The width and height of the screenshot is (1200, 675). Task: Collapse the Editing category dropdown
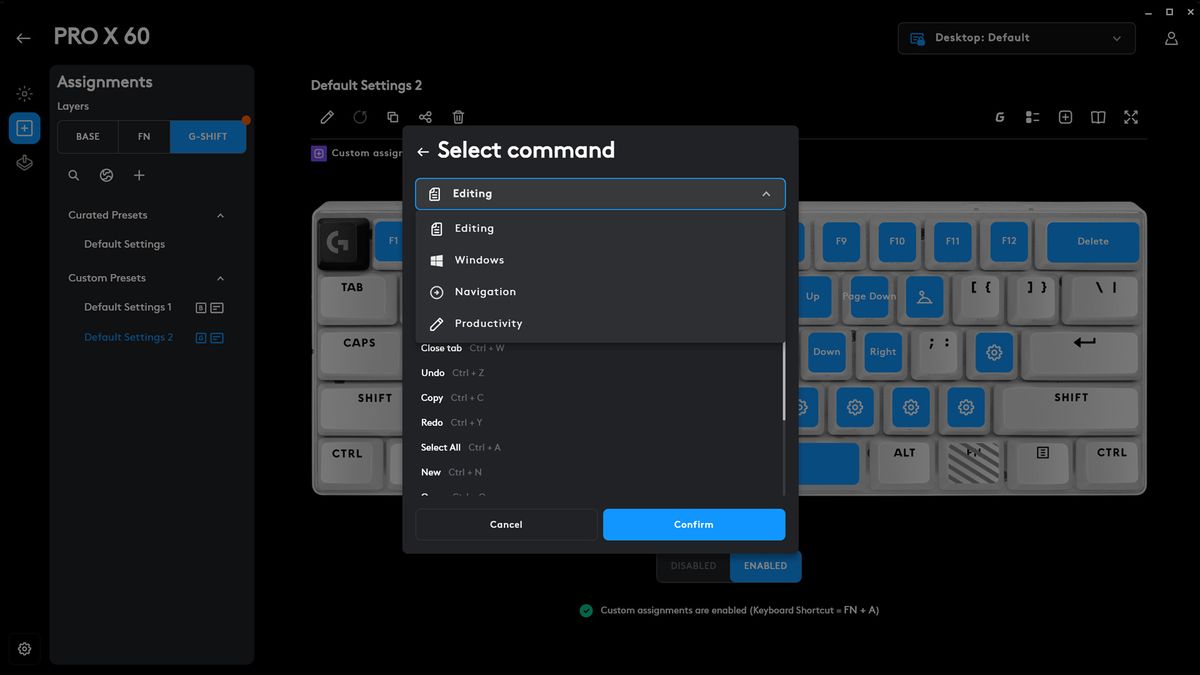(766, 193)
